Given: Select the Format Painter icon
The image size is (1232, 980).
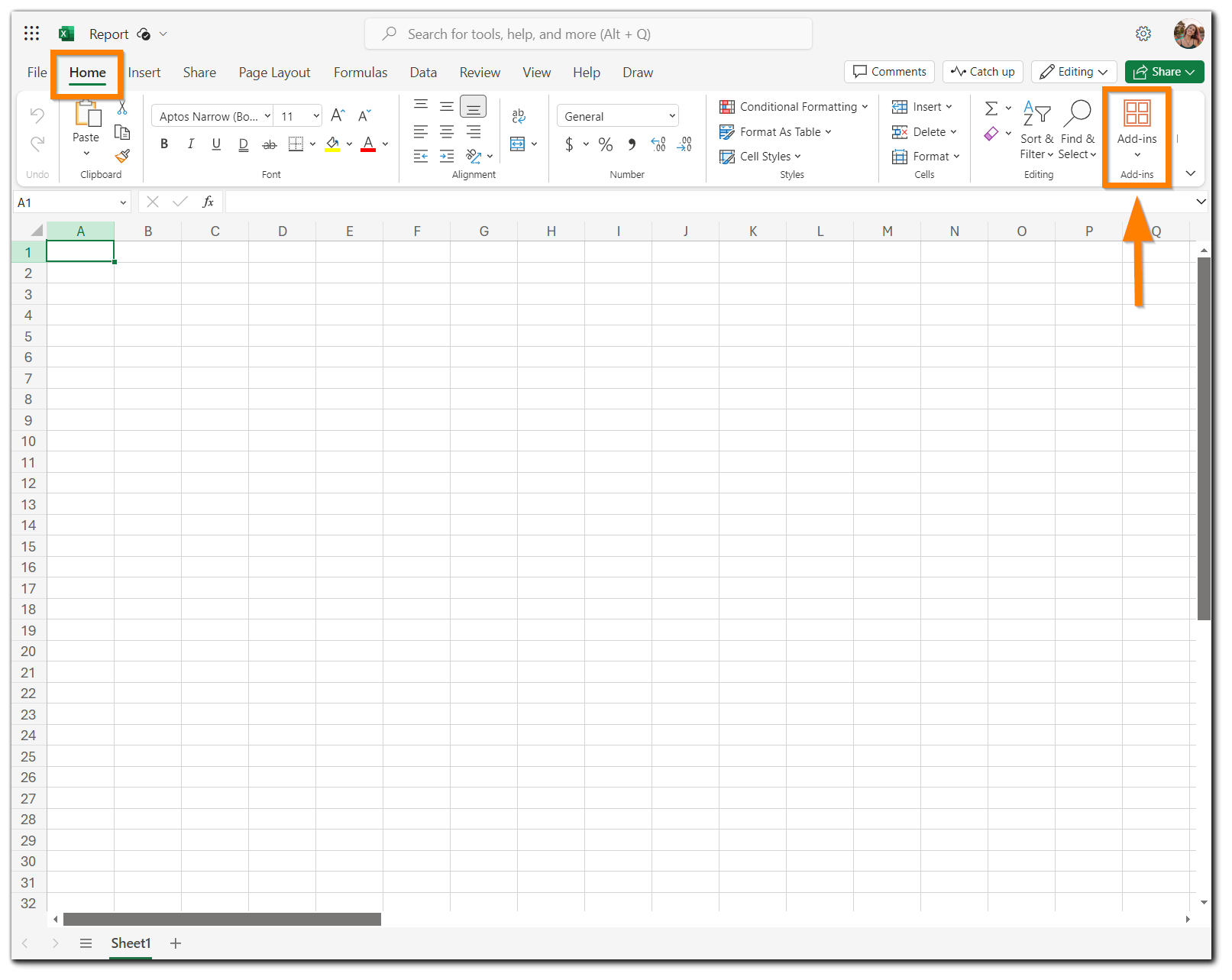Looking at the screenshot, I should (x=122, y=156).
